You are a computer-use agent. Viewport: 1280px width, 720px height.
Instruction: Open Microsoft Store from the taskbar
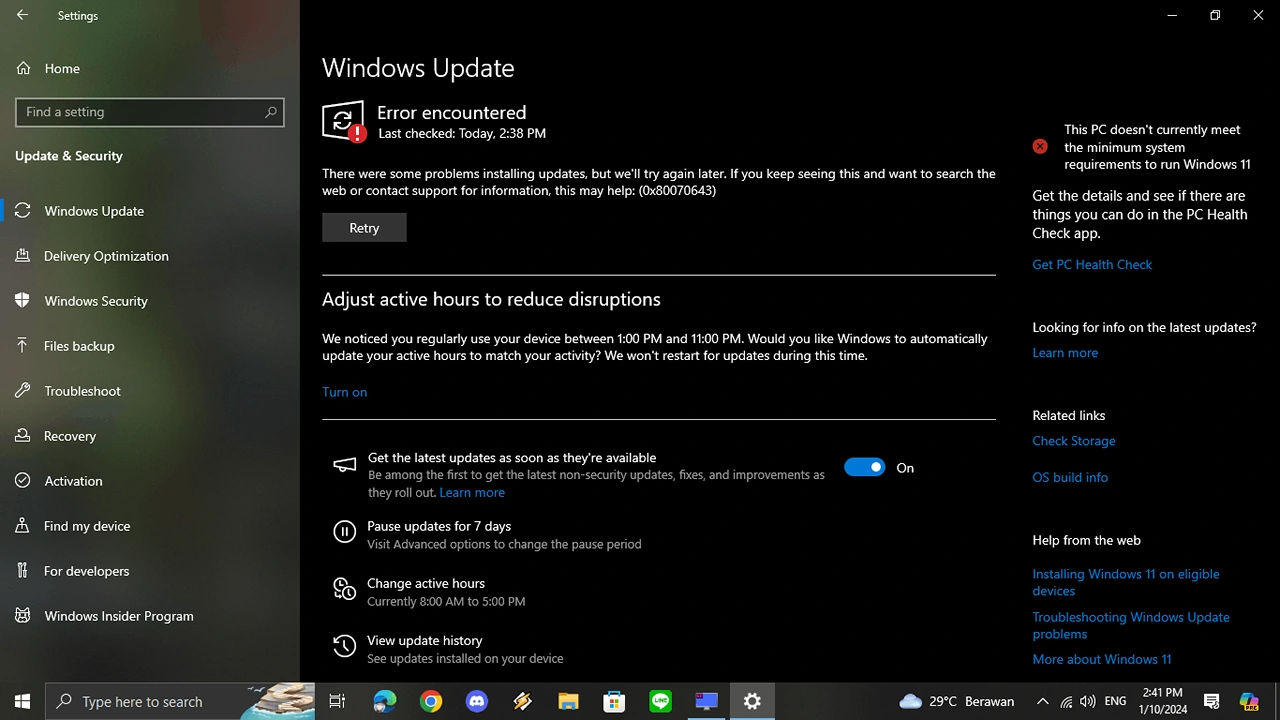click(x=614, y=701)
